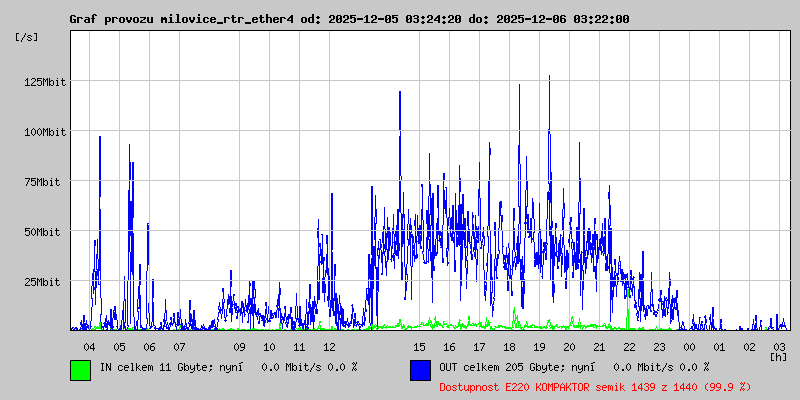This screenshot has width=800, height=400.
Task: Select the '125Mbit' y-axis label
Action: 45,82
